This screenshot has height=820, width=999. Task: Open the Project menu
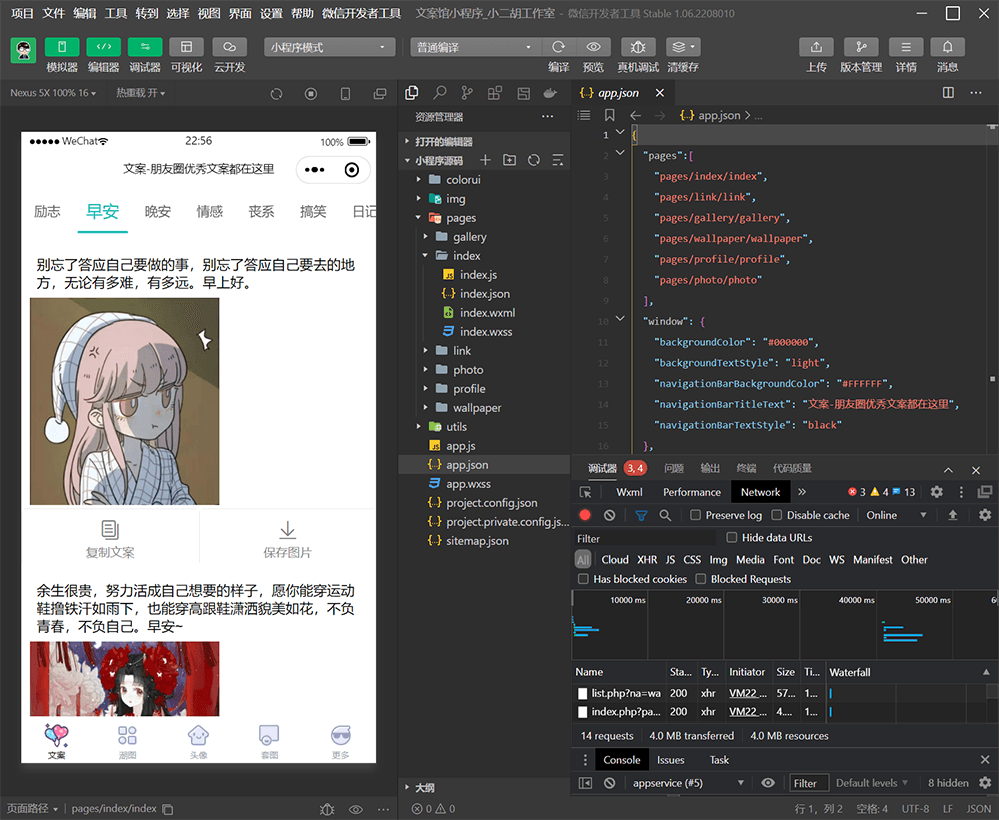pos(22,13)
